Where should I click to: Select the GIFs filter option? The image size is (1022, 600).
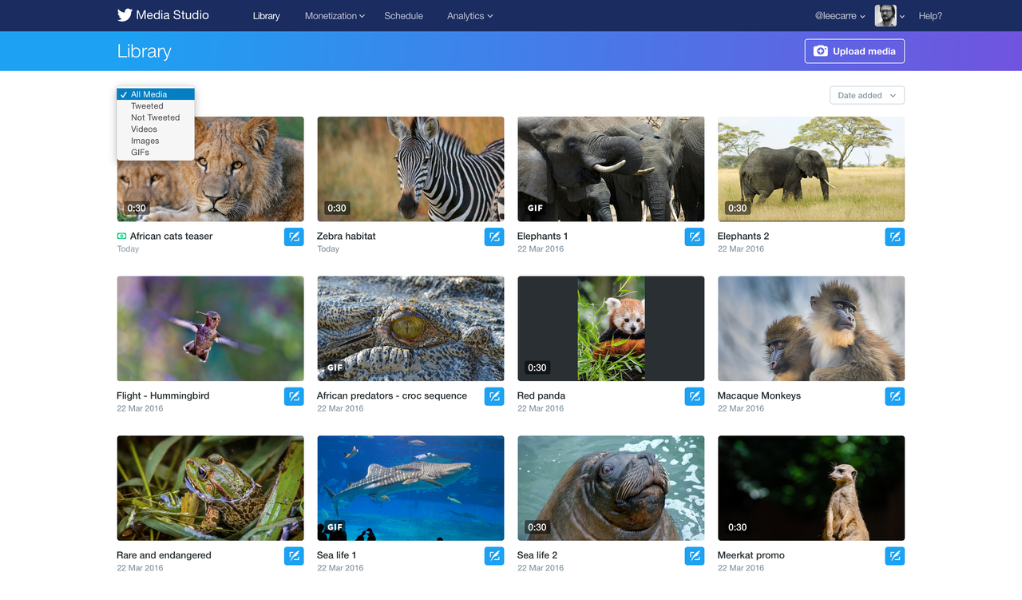[142, 152]
